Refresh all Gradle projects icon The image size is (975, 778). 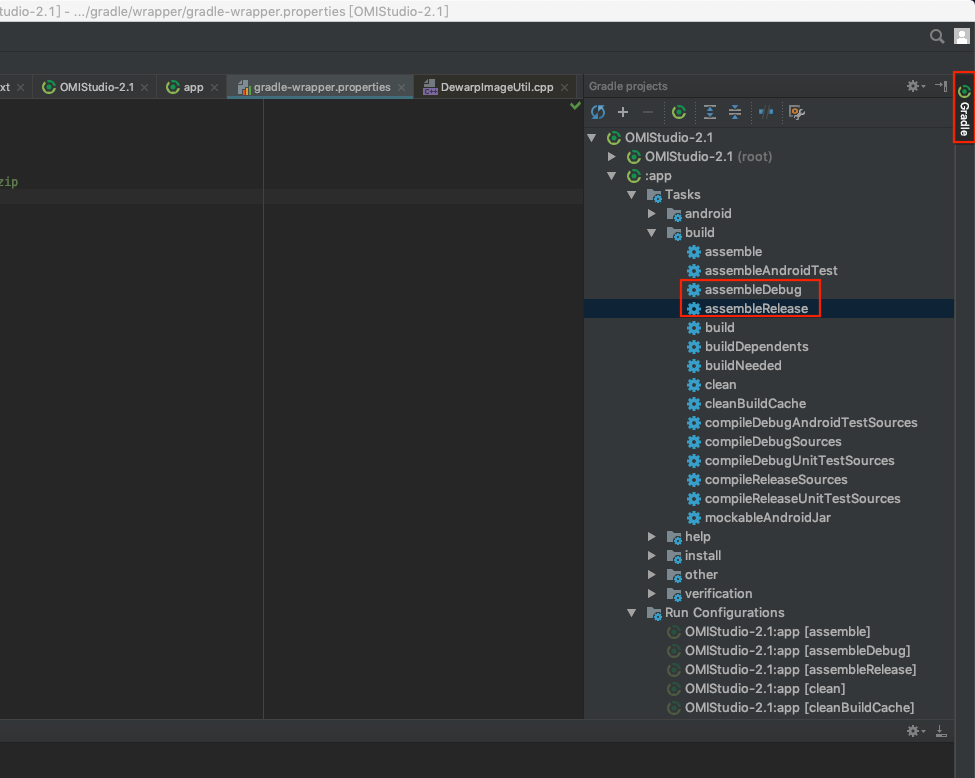(598, 113)
